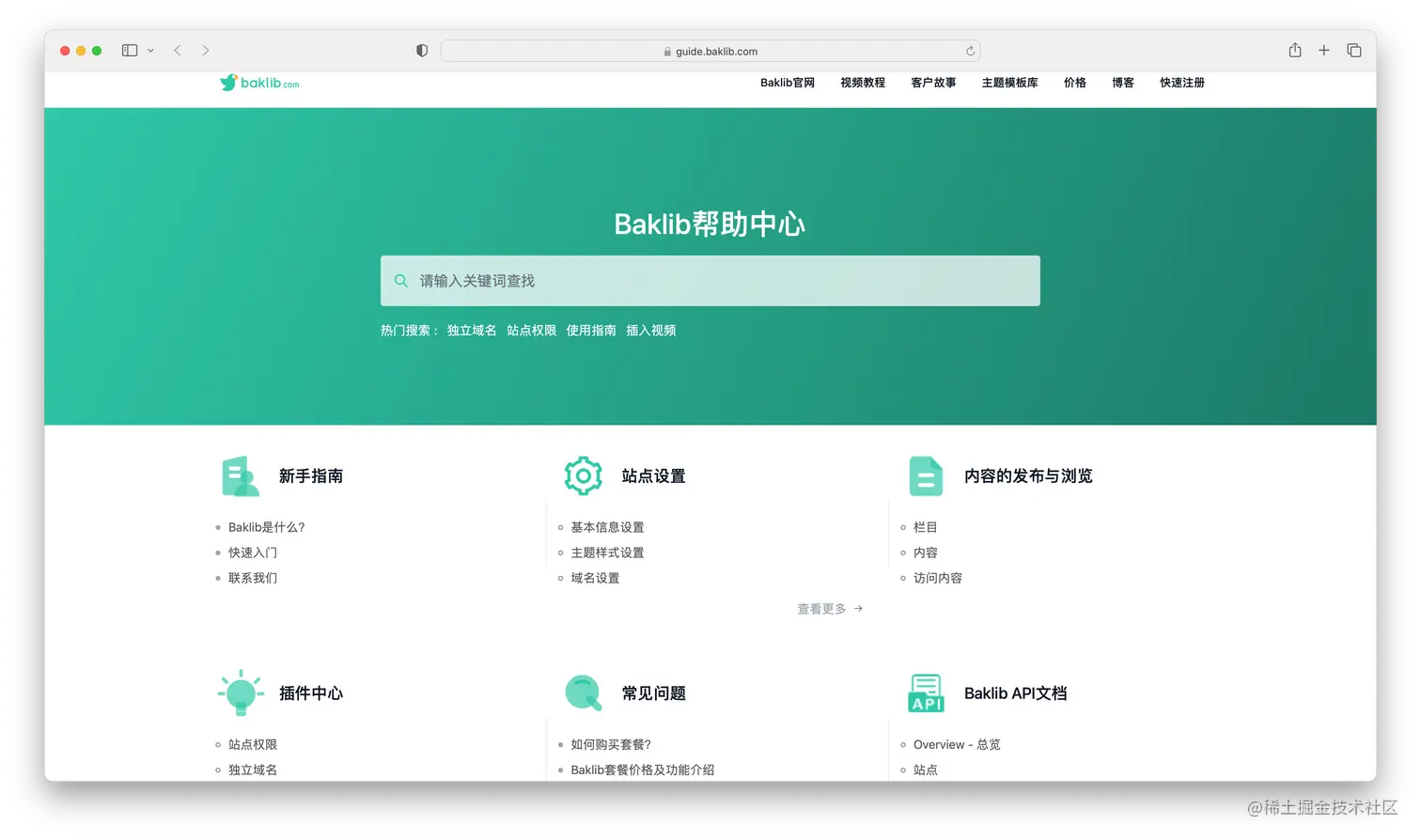Image resolution: width=1421 pixels, height=840 pixels.
Task: Focus the 请输入关键词查找 search field
Action: point(710,281)
